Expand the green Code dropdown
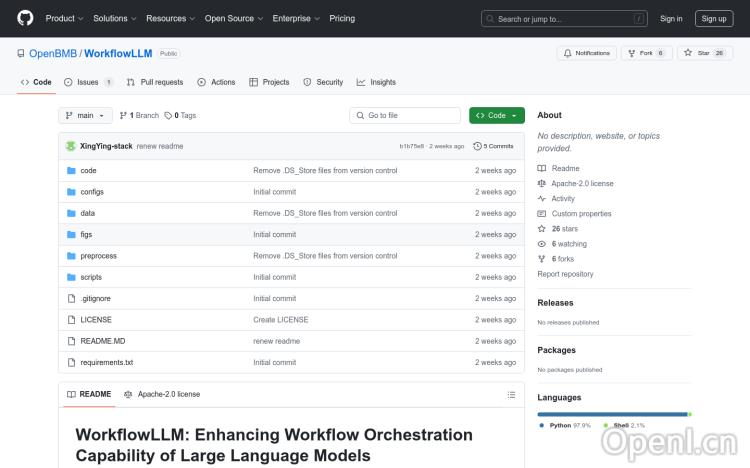 coord(496,116)
